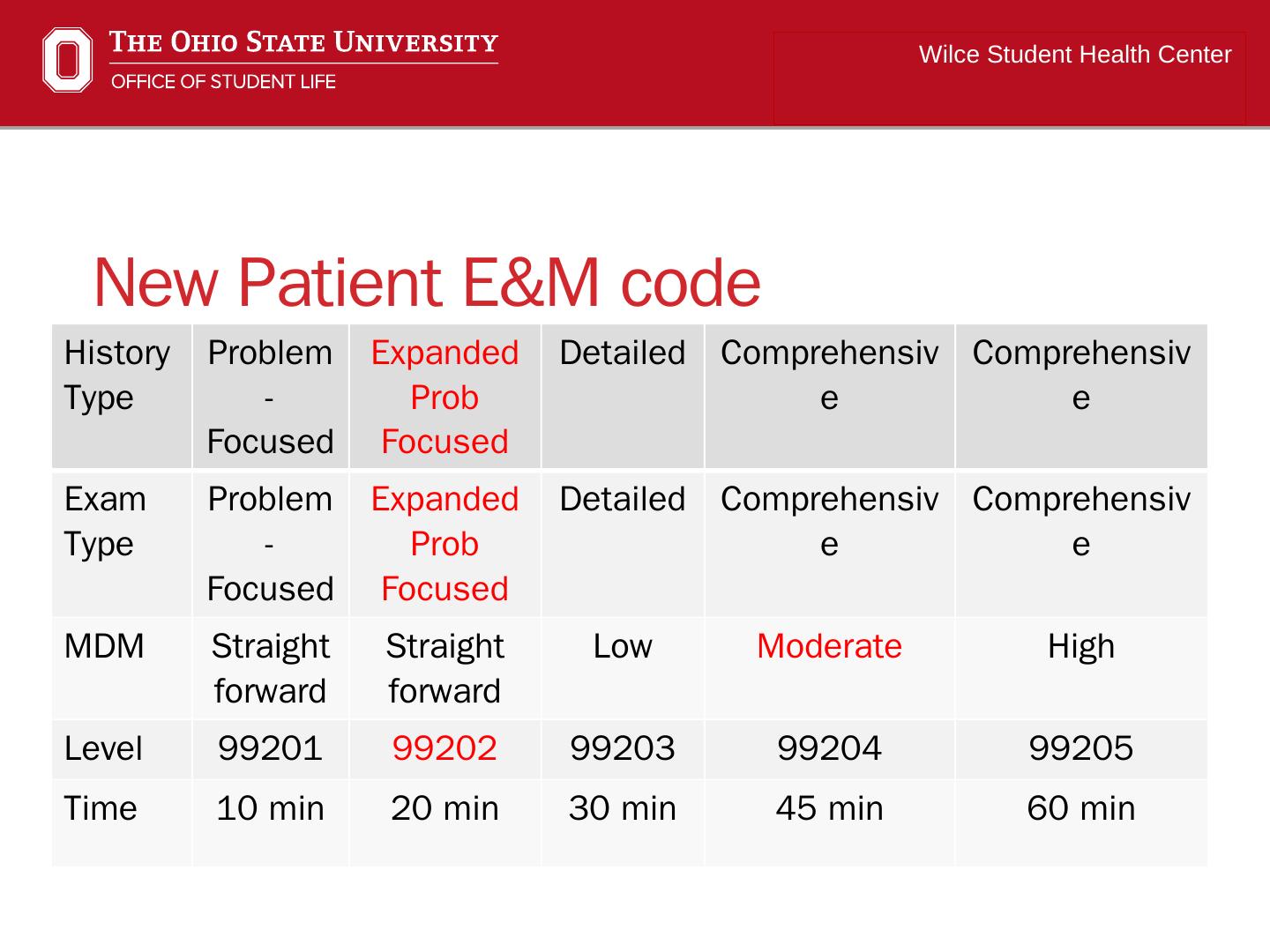
Task: Click the MDM row label cell
Action: tap(104, 646)
